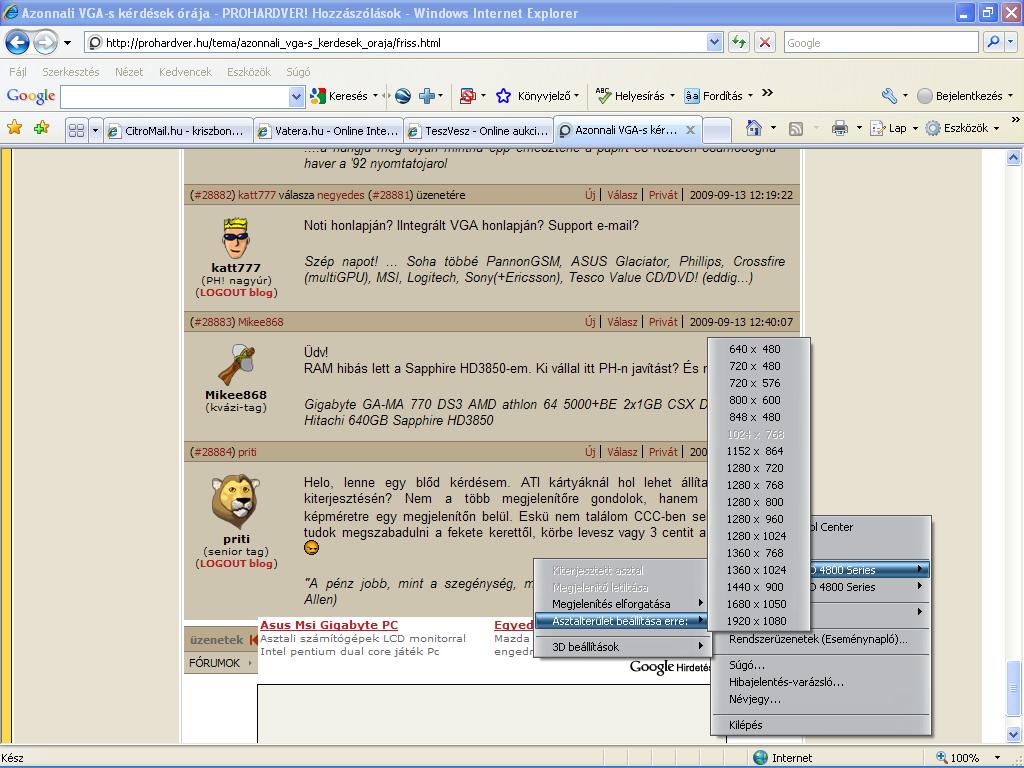Click the FÓRUMOK navigation button
The width and height of the screenshot is (1024, 768).
(221, 663)
